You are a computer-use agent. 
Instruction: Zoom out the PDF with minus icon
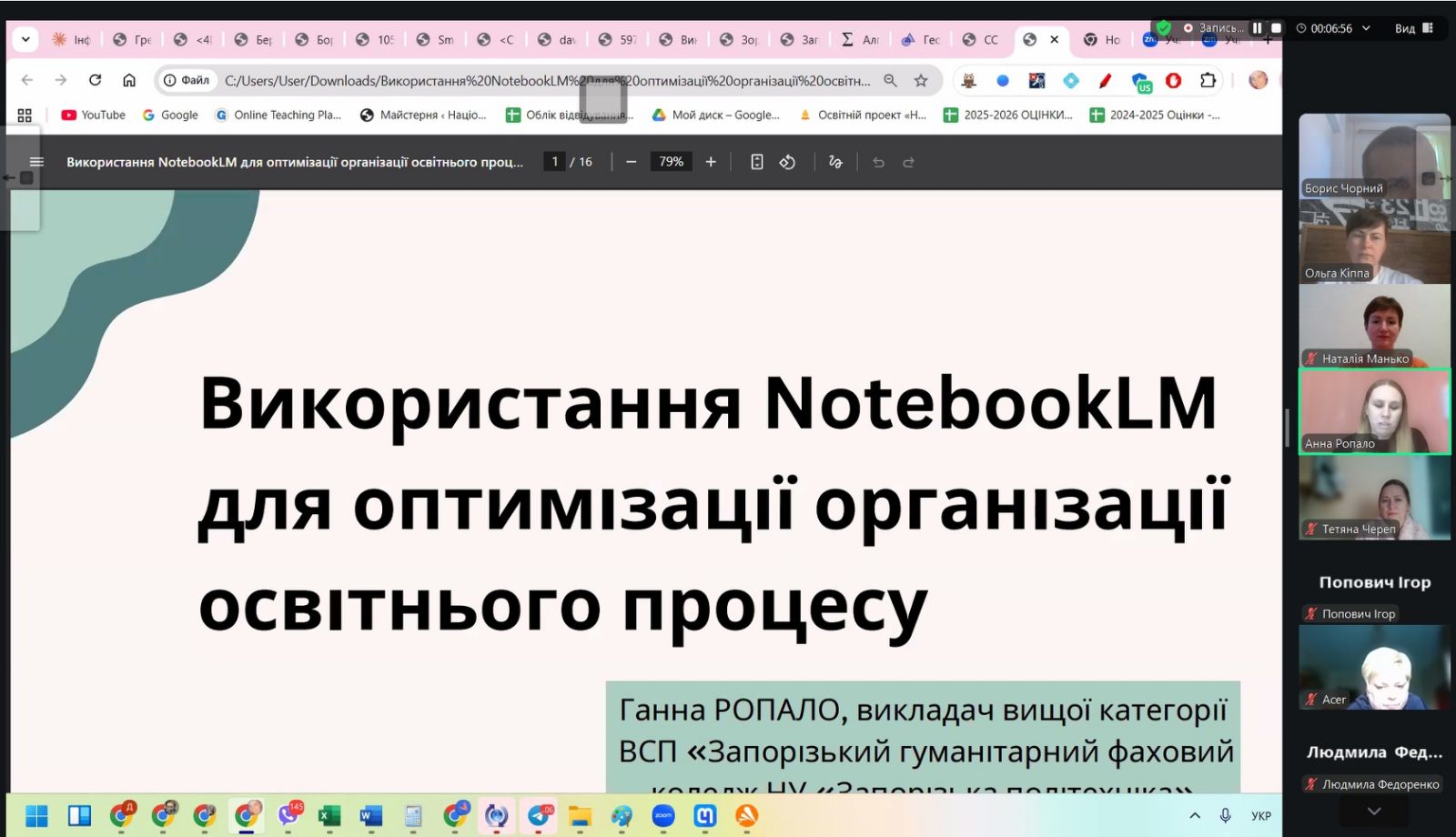tap(631, 162)
